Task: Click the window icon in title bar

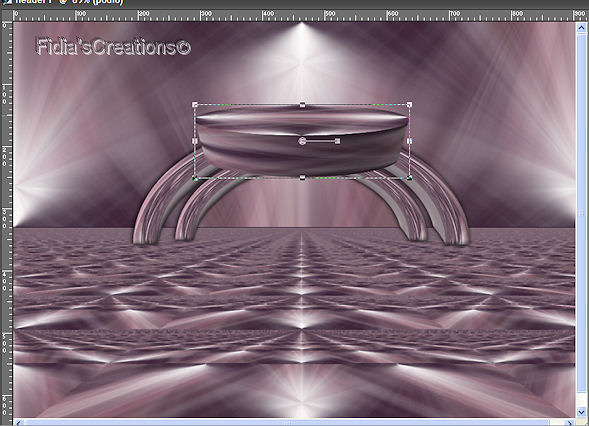Action: tap(7, 2)
